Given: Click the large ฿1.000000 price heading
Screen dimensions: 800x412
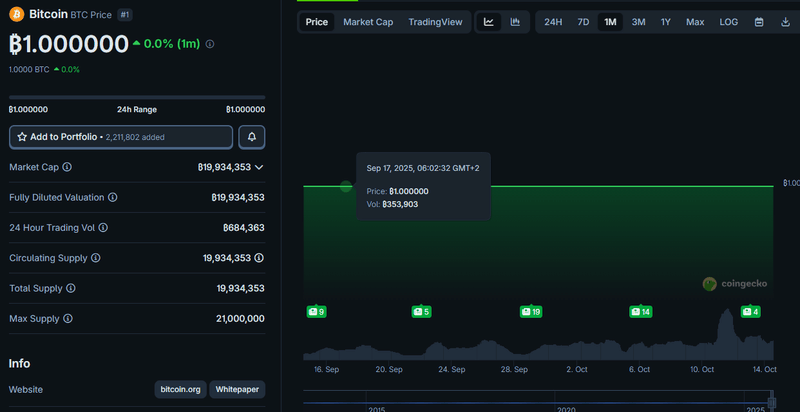Looking at the screenshot, I should (68, 44).
